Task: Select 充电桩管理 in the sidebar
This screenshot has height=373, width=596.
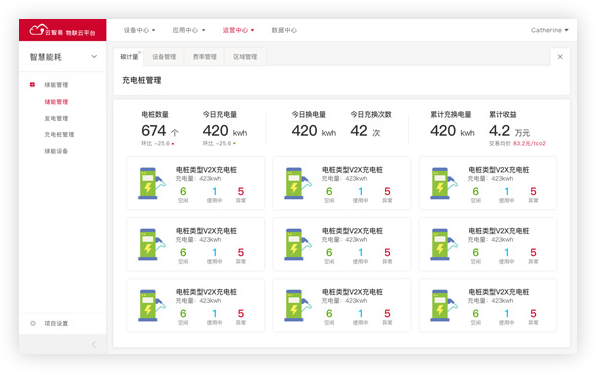Action: pos(59,135)
